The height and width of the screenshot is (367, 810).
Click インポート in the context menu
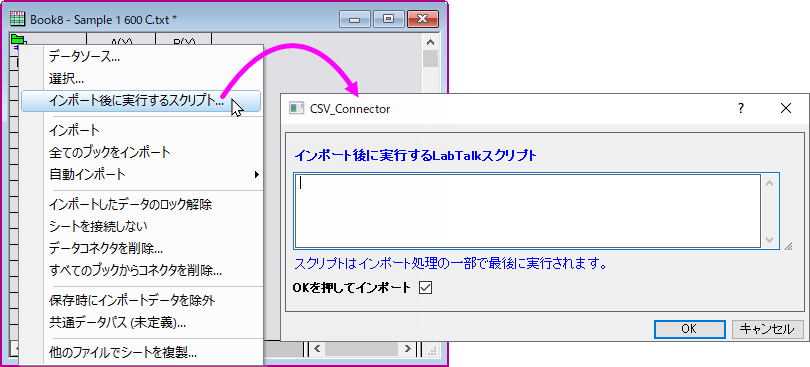point(141,130)
